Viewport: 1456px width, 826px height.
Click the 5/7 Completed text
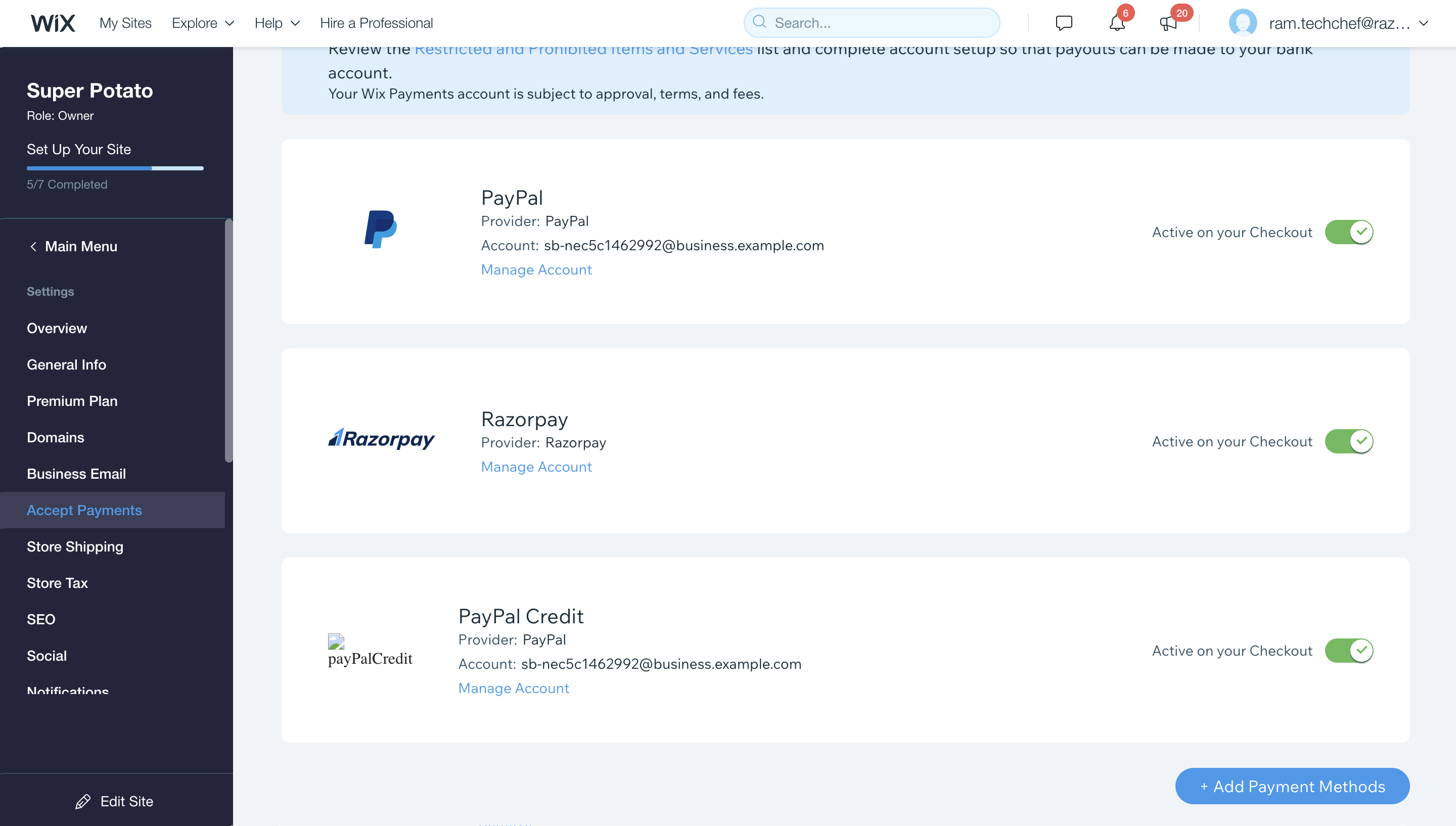67,185
